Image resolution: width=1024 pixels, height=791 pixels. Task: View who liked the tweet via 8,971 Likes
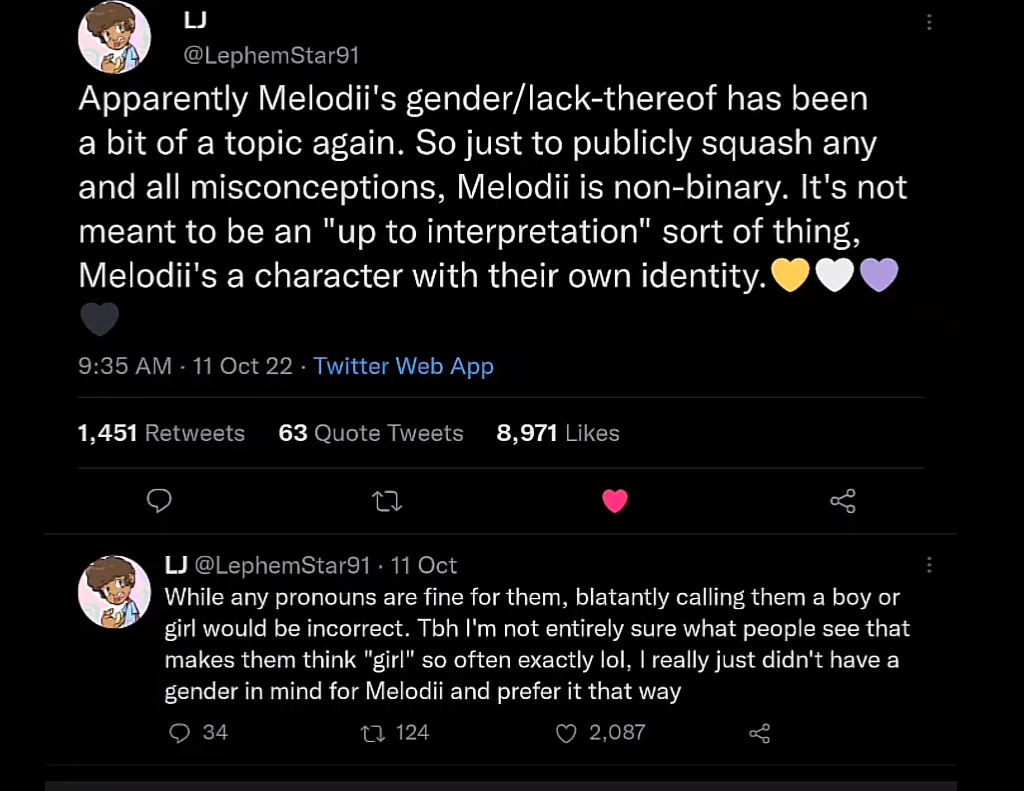tap(558, 433)
